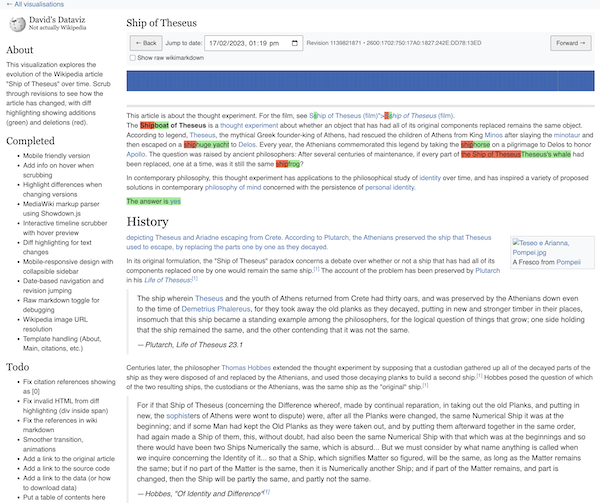The width and height of the screenshot is (600, 503).
Task: Open Life of Theseus italic link
Action: click(x=167, y=280)
